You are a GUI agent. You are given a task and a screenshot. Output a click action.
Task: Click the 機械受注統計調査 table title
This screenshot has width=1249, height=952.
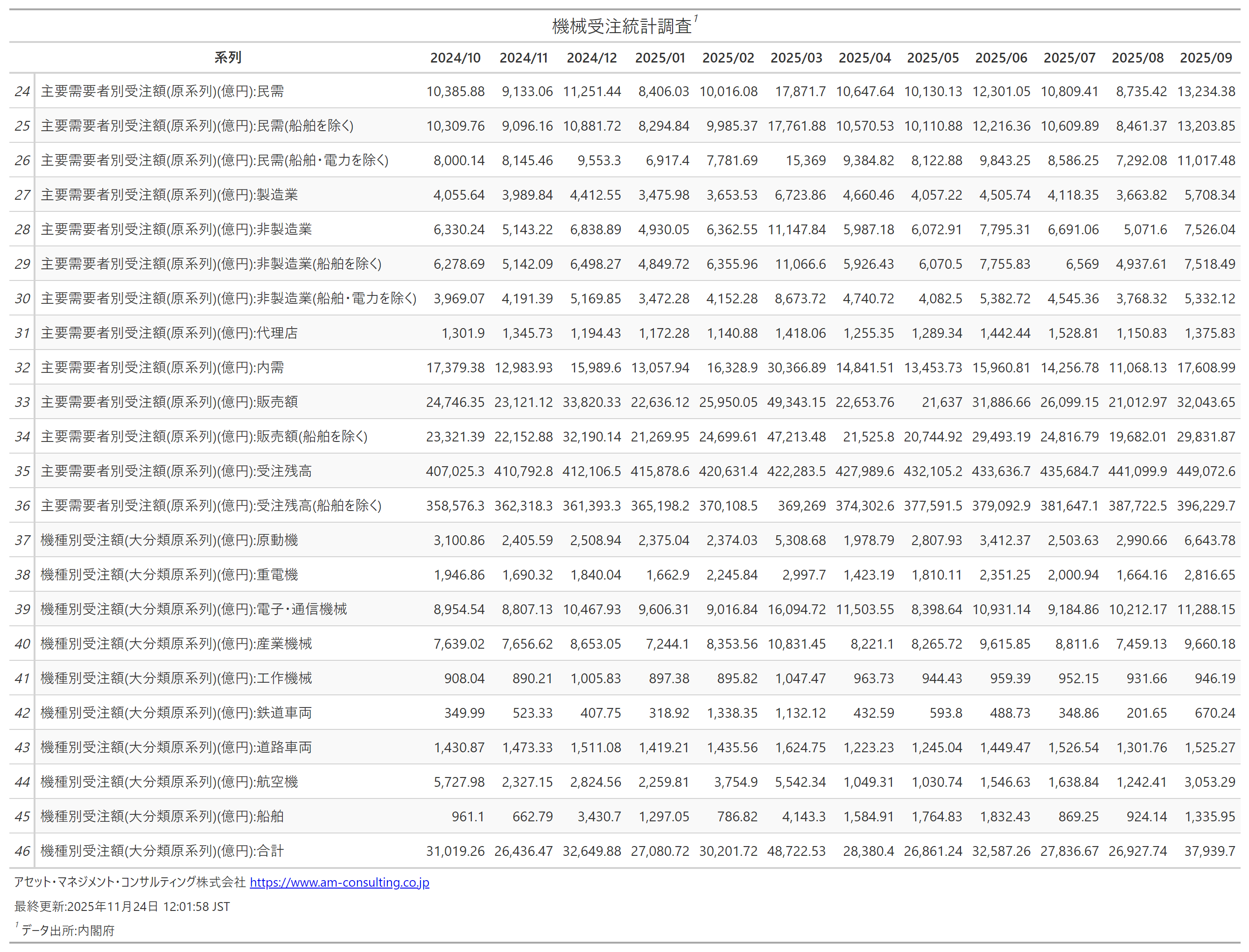point(622,26)
